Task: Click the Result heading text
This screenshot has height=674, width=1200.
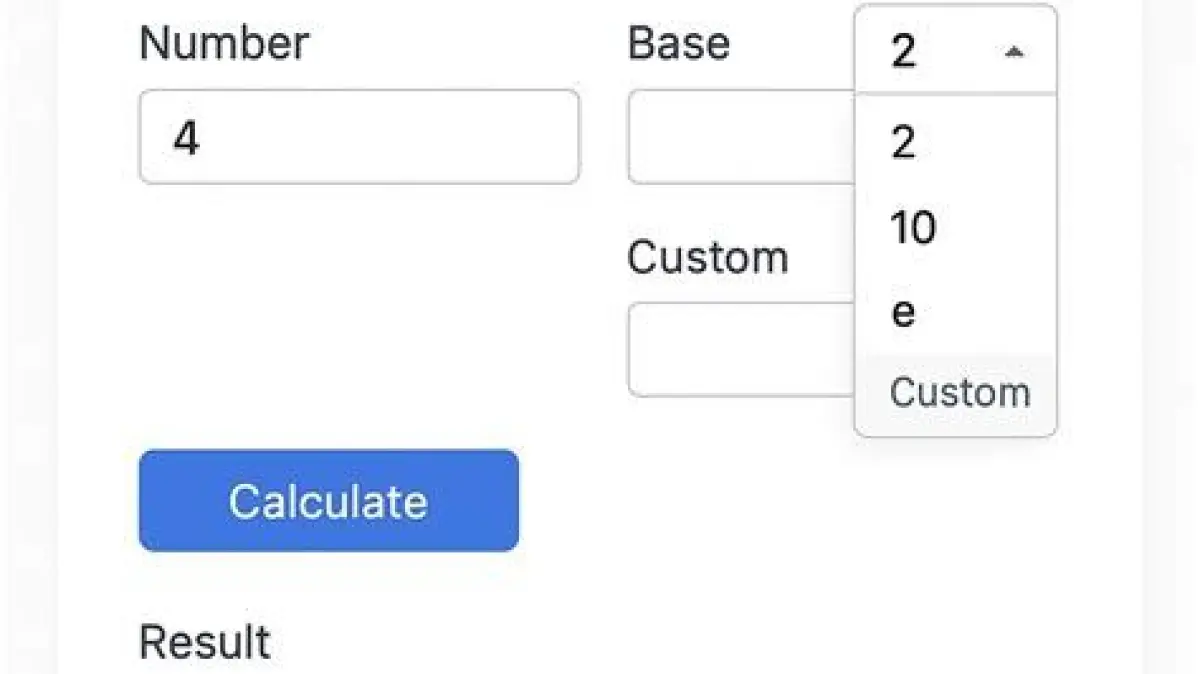Action: pyautogui.click(x=204, y=641)
